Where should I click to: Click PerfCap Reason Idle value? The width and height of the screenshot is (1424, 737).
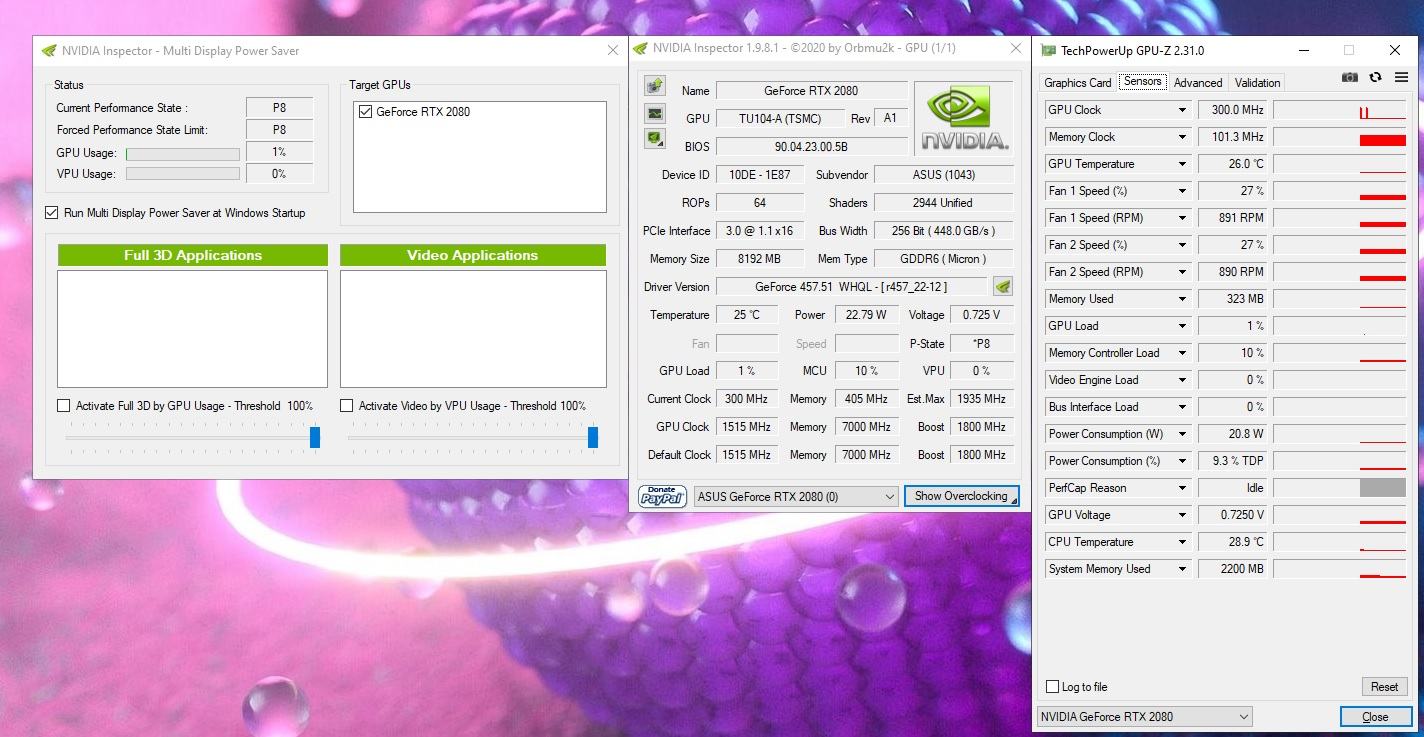tap(1233, 488)
